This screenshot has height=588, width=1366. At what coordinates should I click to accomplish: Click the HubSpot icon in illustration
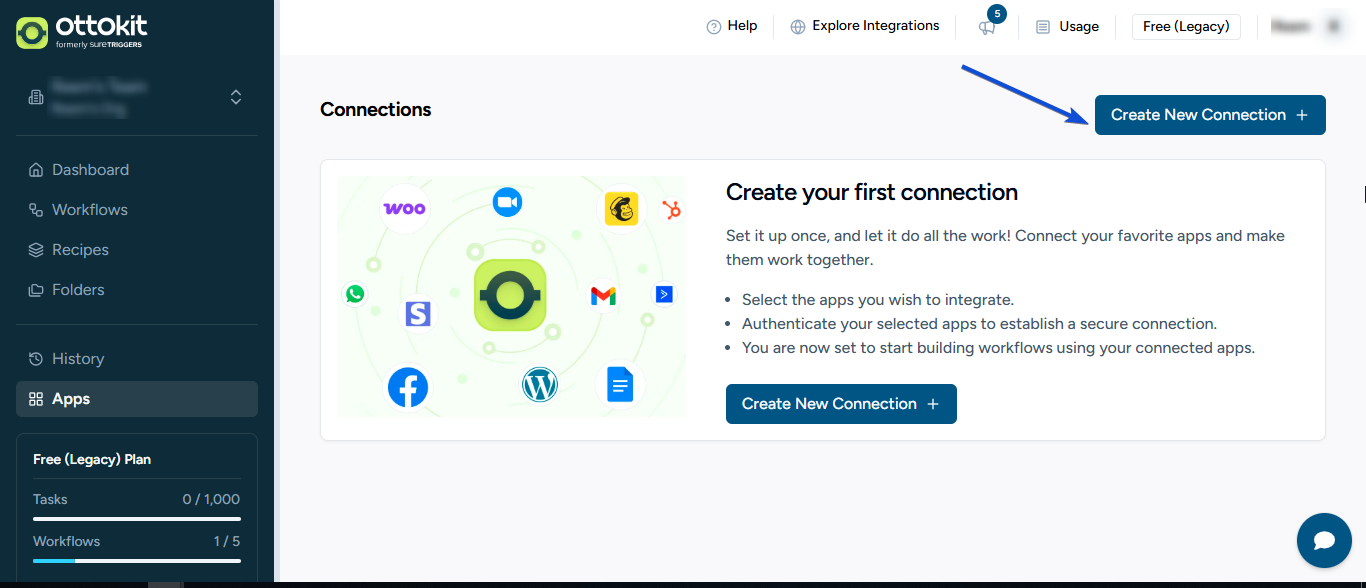[671, 210]
